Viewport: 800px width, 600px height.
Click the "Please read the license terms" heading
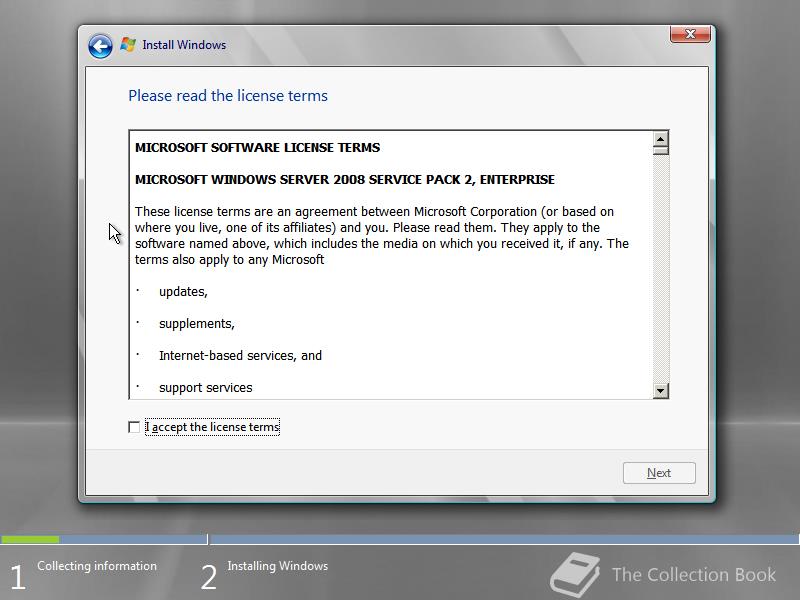point(228,96)
